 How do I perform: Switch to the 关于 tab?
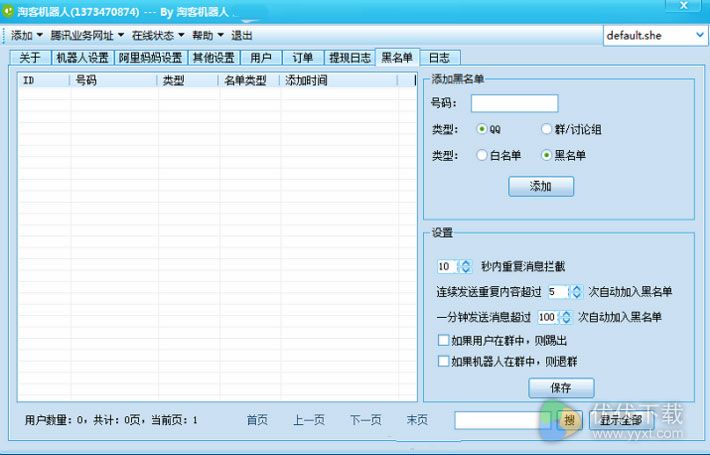[30, 57]
